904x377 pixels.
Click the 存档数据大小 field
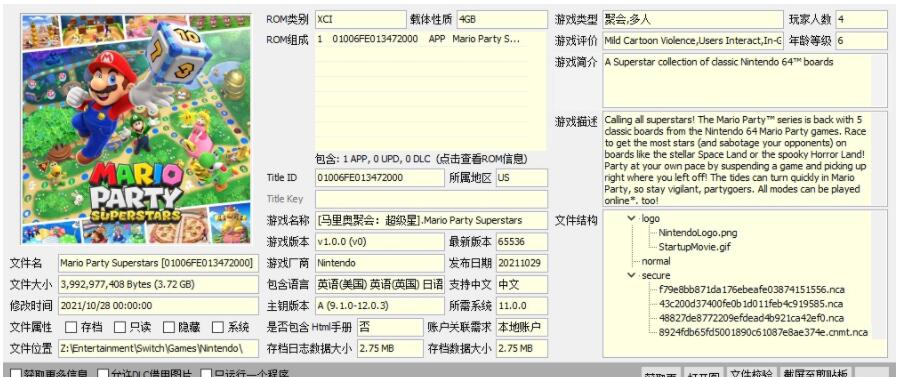coord(521,348)
